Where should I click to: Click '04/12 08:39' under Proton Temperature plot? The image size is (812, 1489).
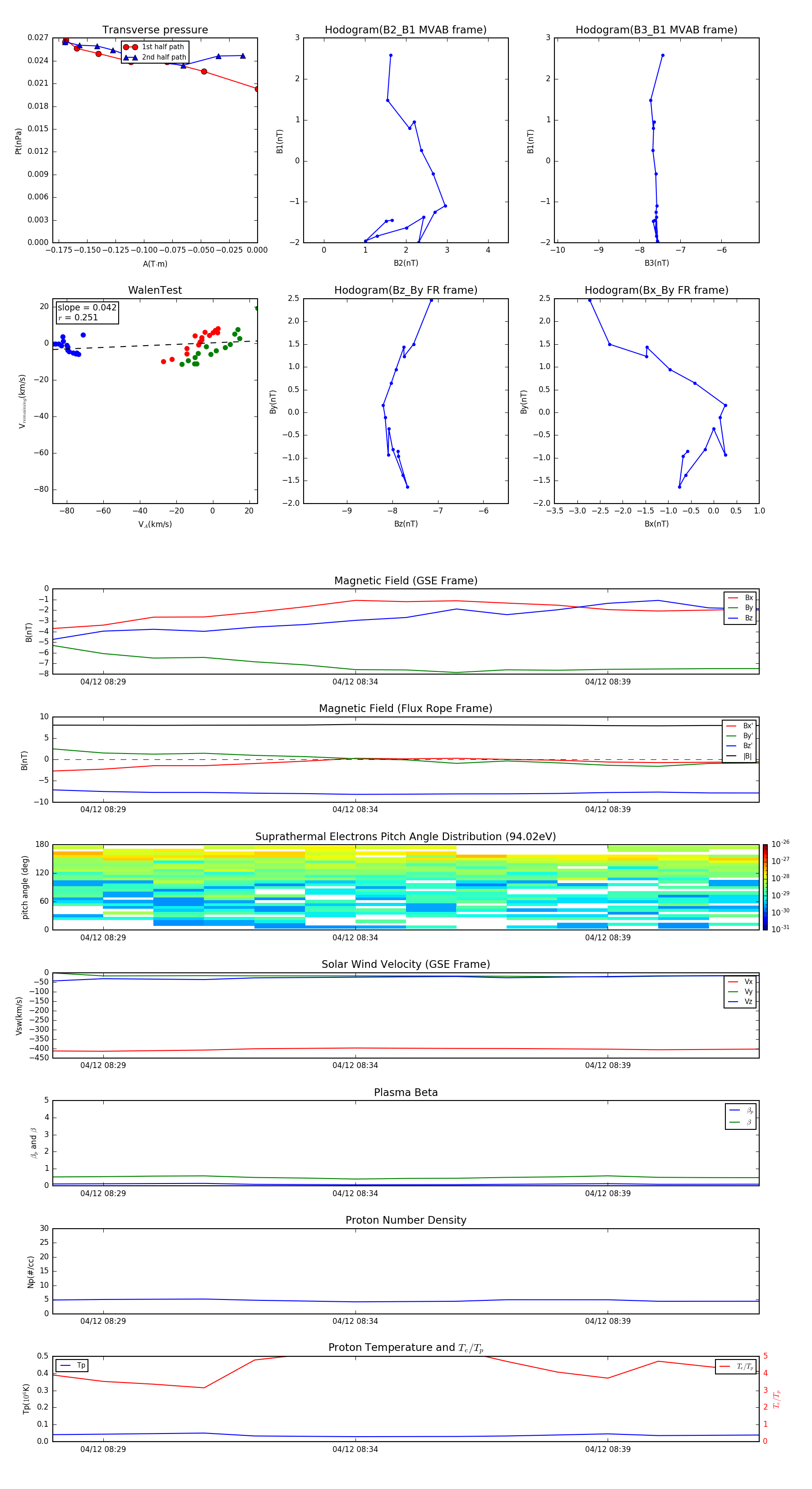pos(607,1449)
